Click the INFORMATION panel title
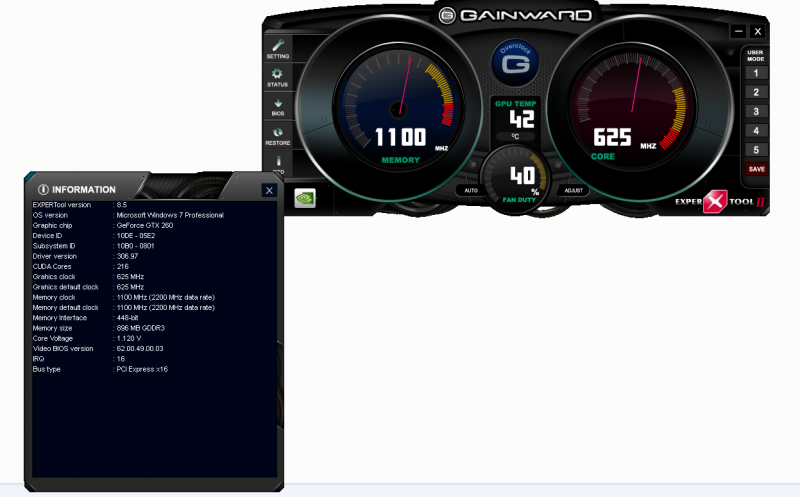800x497 pixels. click(84, 189)
